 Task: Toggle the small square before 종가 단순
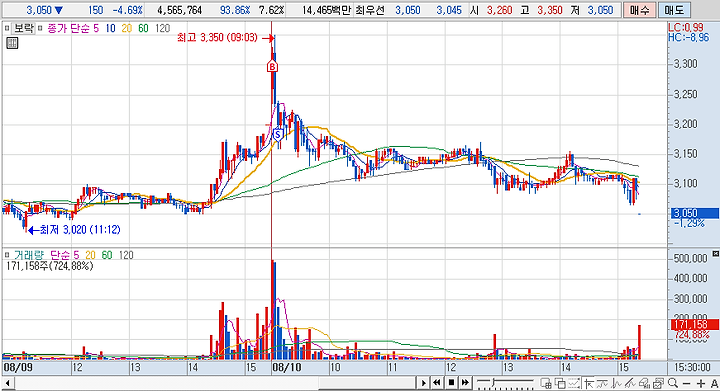[40, 28]
